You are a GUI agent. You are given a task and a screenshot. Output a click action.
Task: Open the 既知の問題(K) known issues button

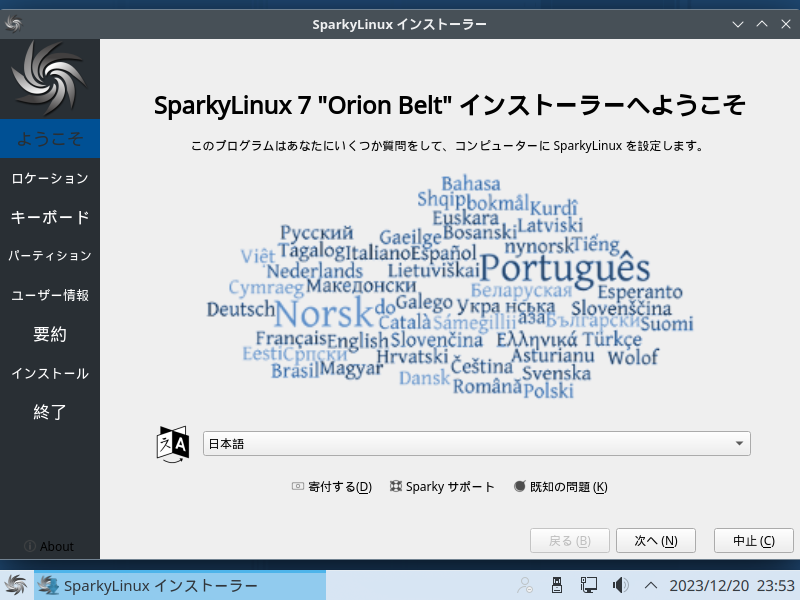click(560, 487)
